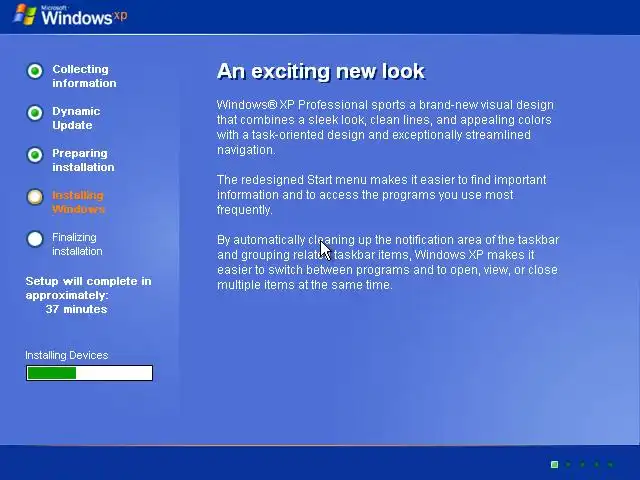Viewport: 640px width, 480px height.
Task: Click the 'An exciting new look' heading
Action: pyautogui.click(x=321, y=71)
